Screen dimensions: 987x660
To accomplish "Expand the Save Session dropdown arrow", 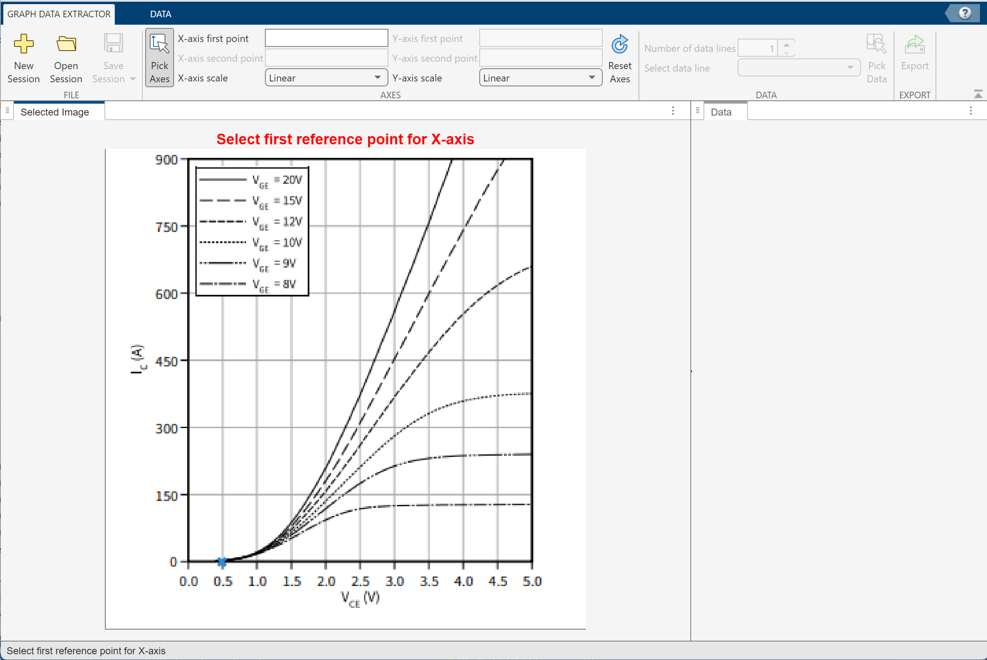I will pyautogui.click(x=131, y=79).
